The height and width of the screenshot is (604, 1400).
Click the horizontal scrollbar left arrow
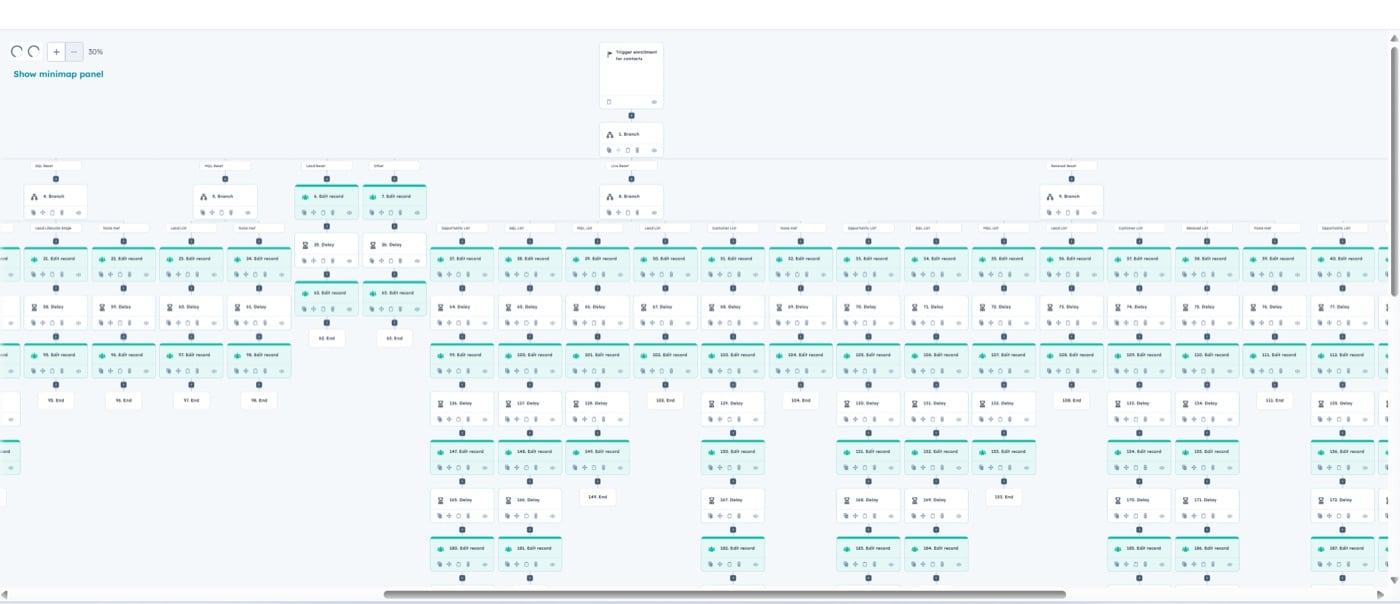(6, 595)
